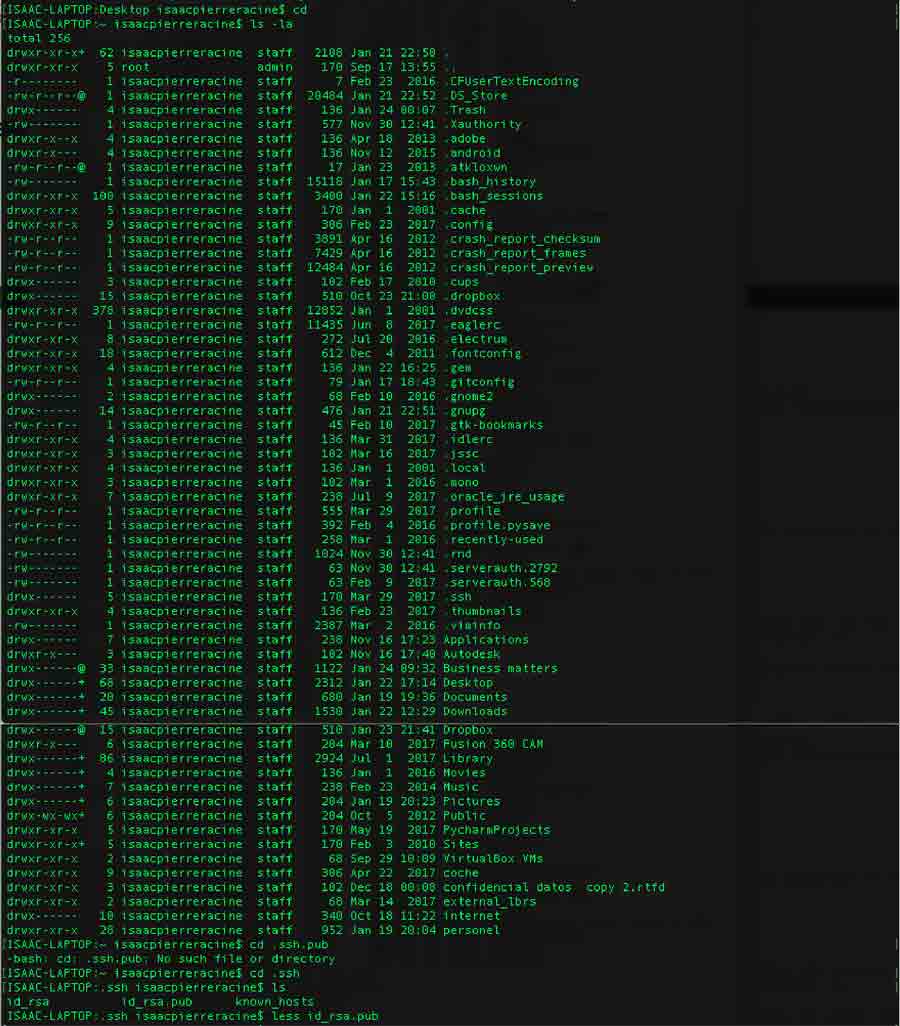Viewport: 900px width, 1026px height.
Task: Select the confidencial datos copy 2.rtfd entry
Action: click(x=553, y=887)
